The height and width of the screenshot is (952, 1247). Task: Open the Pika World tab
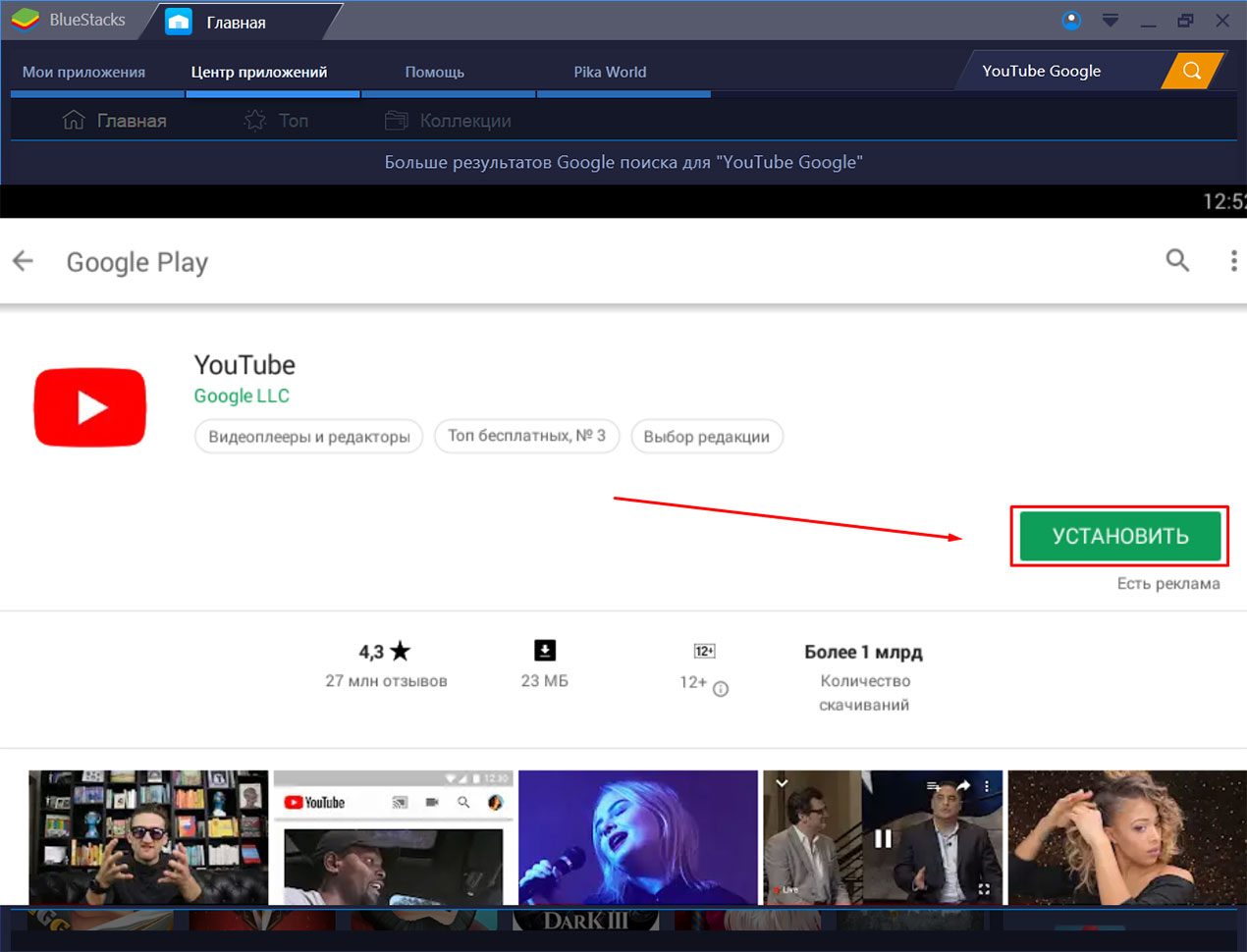tap(610, 72)
